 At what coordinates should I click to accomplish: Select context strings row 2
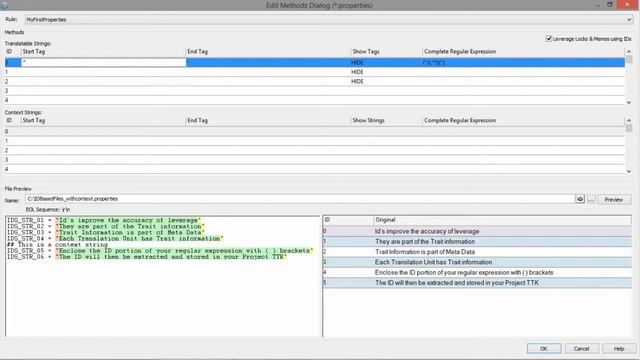click(x=315, y=150)
